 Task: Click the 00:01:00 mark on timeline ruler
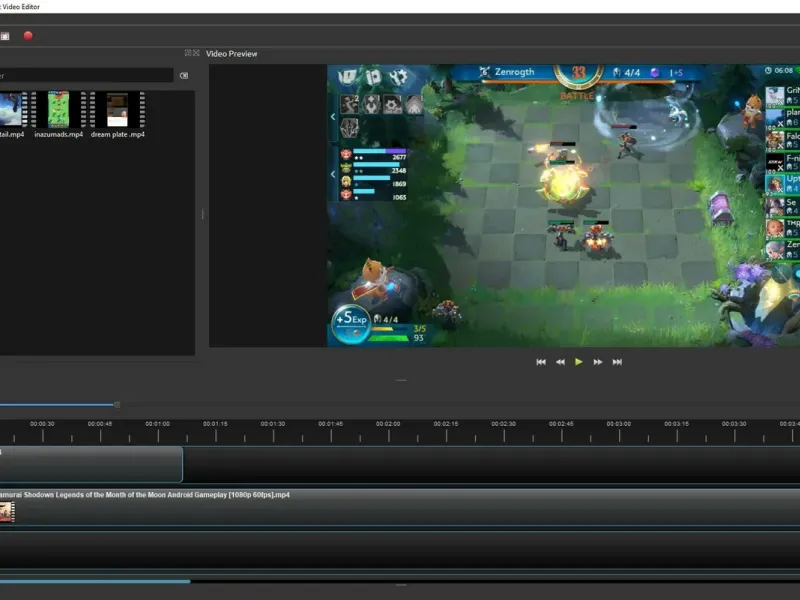pos(157,424)
